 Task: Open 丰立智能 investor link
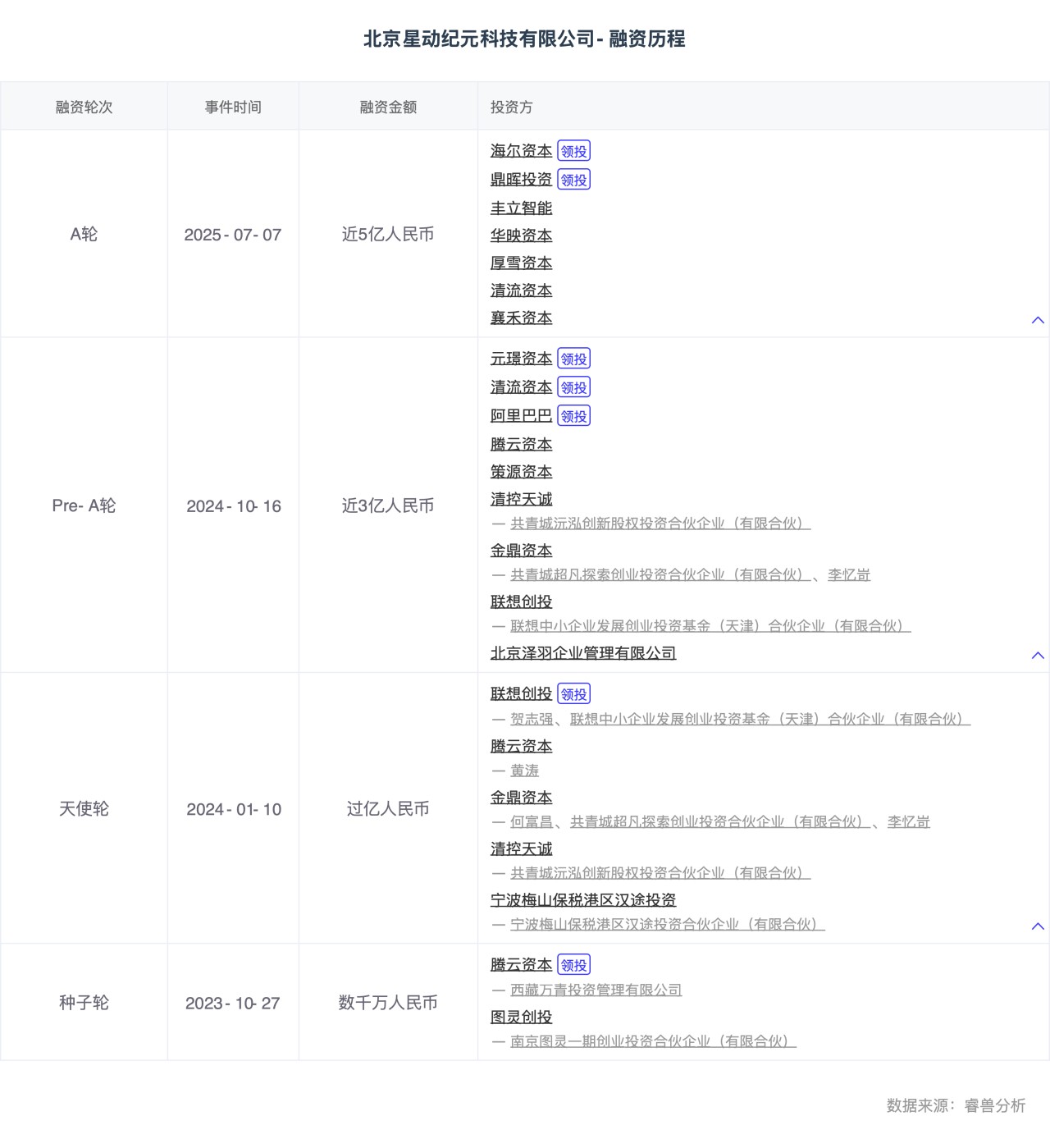[521, 208]
